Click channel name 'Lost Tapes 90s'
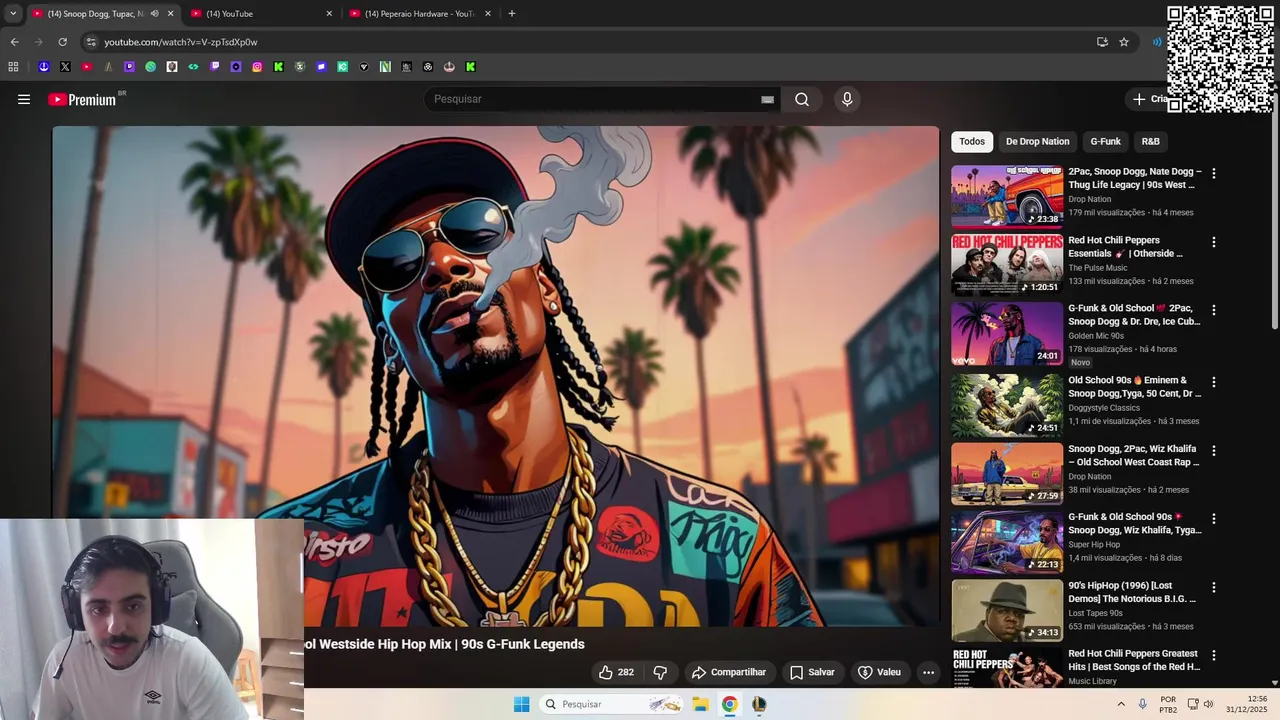 point(1095,613)
